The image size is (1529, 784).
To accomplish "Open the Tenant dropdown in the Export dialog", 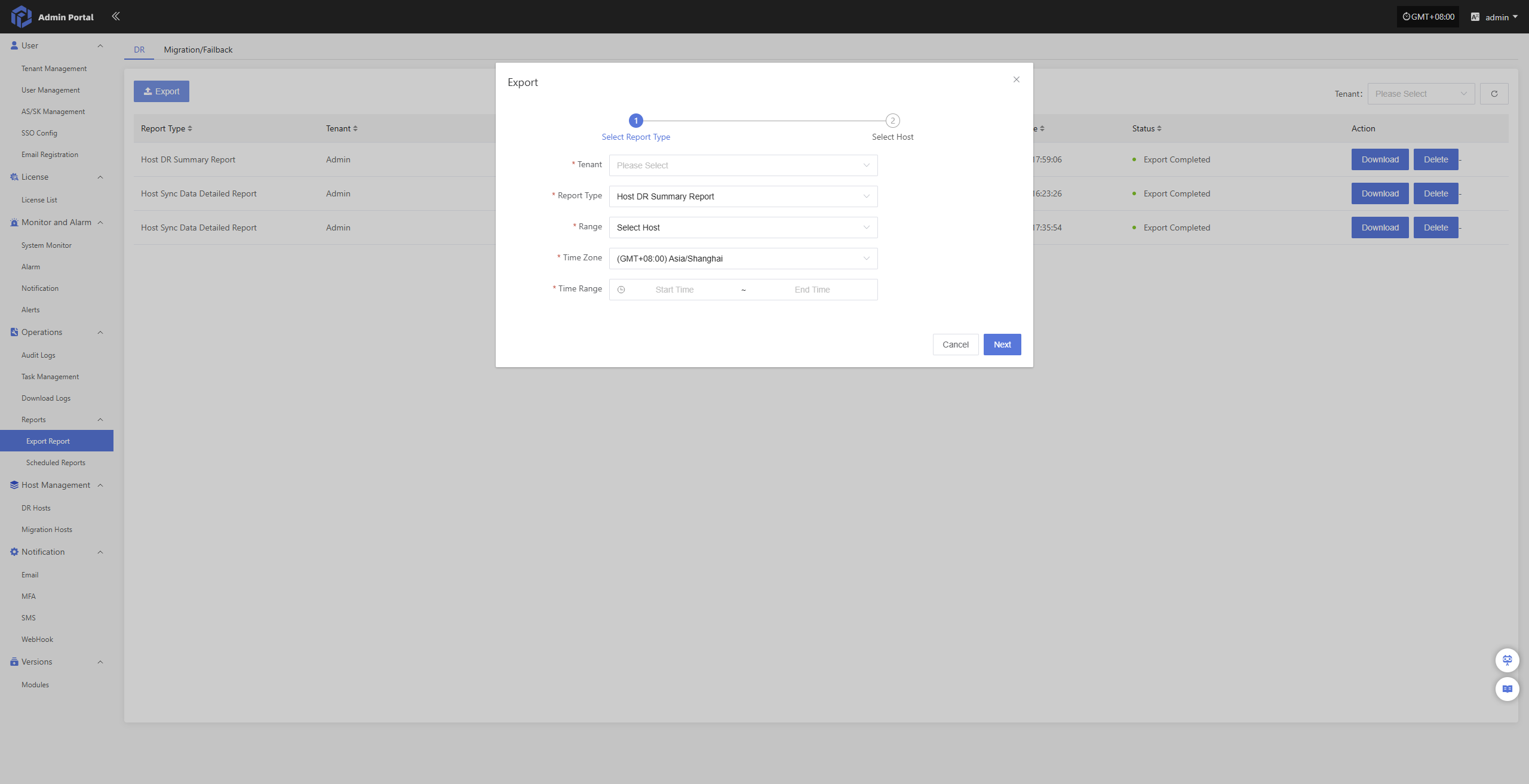I will click(x=742, y=165).
